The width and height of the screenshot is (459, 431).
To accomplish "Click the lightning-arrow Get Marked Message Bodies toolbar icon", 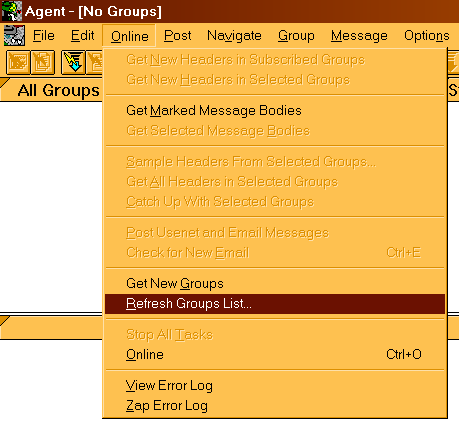I will 73,62.
